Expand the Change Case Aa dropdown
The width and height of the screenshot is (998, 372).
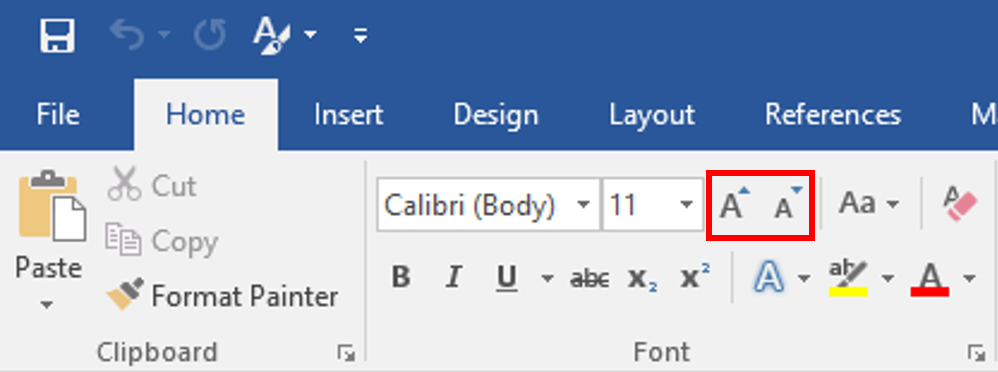coord(869,204)
